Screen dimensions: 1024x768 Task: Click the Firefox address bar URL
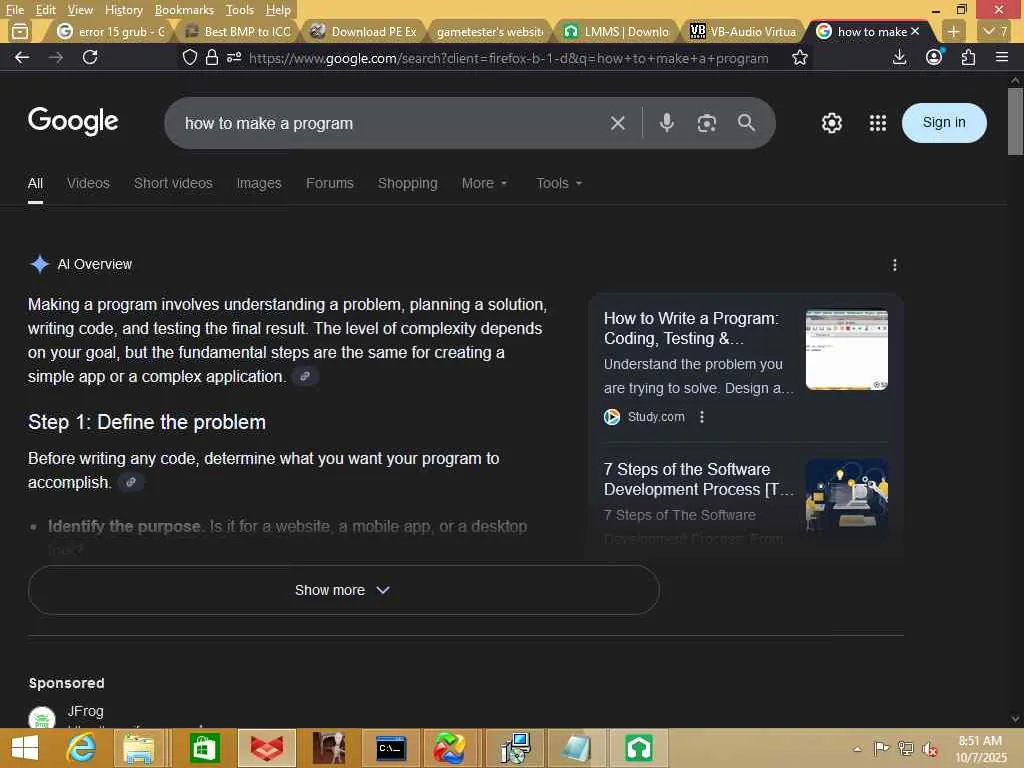(x=508, y=58)
